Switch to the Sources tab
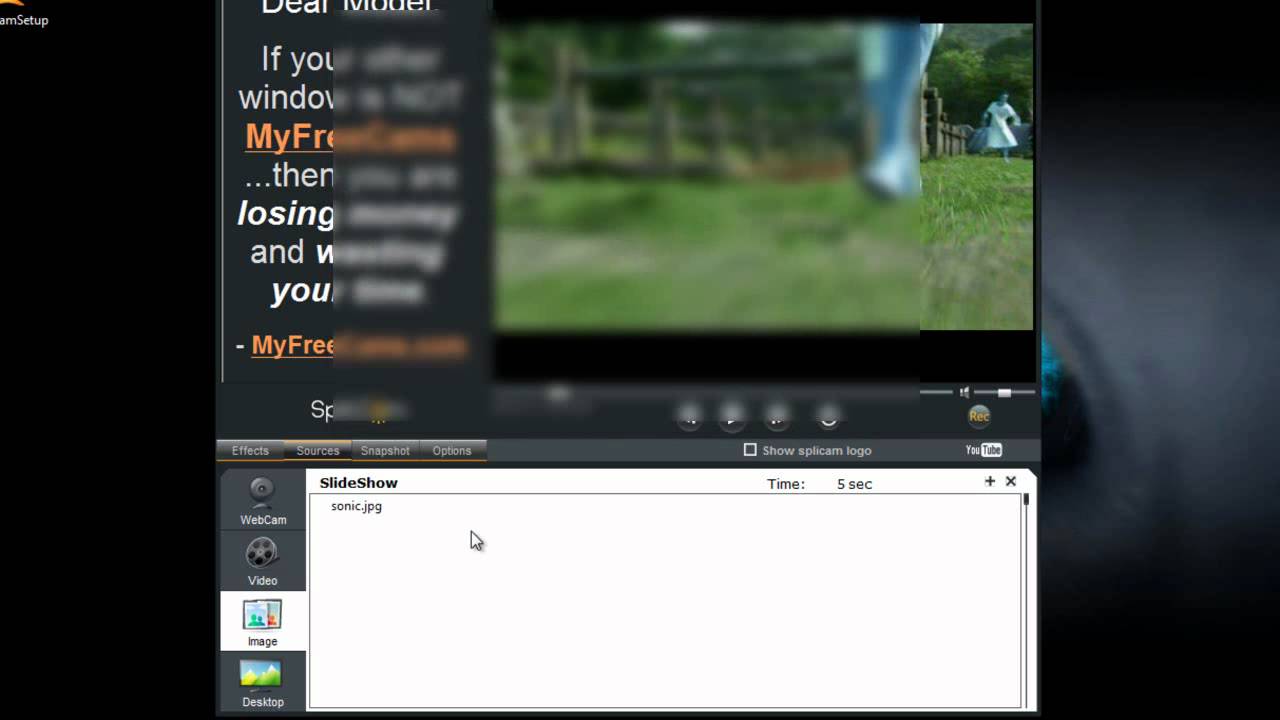This screenshot has width=1280, height=720. (318, 451)
